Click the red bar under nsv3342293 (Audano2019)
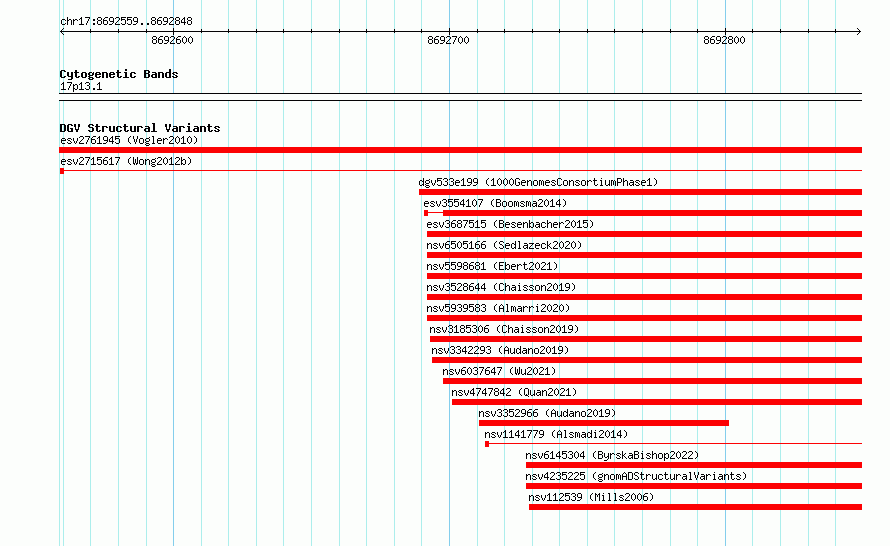Screen dimensions: 890x546 (x=647, y=360)
